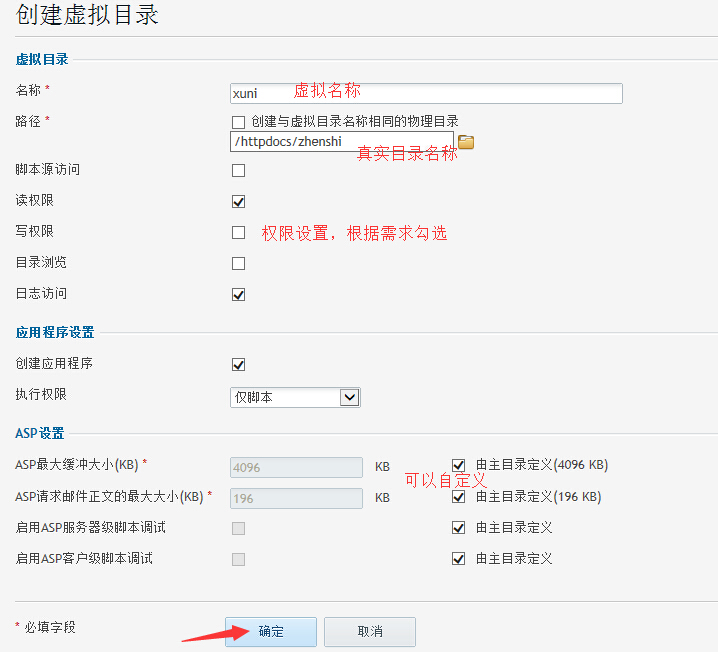Toggle the 目录浏览 checkbox
718x652 pixels.
point(238,263)
